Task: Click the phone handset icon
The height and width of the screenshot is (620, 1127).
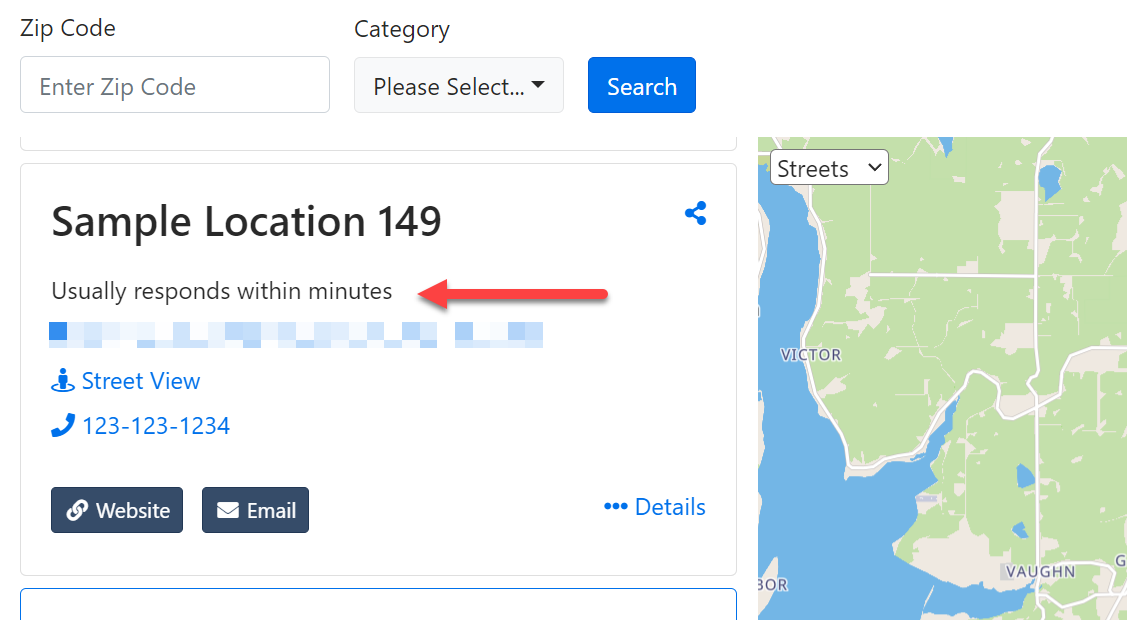Action: pos(63,425)
